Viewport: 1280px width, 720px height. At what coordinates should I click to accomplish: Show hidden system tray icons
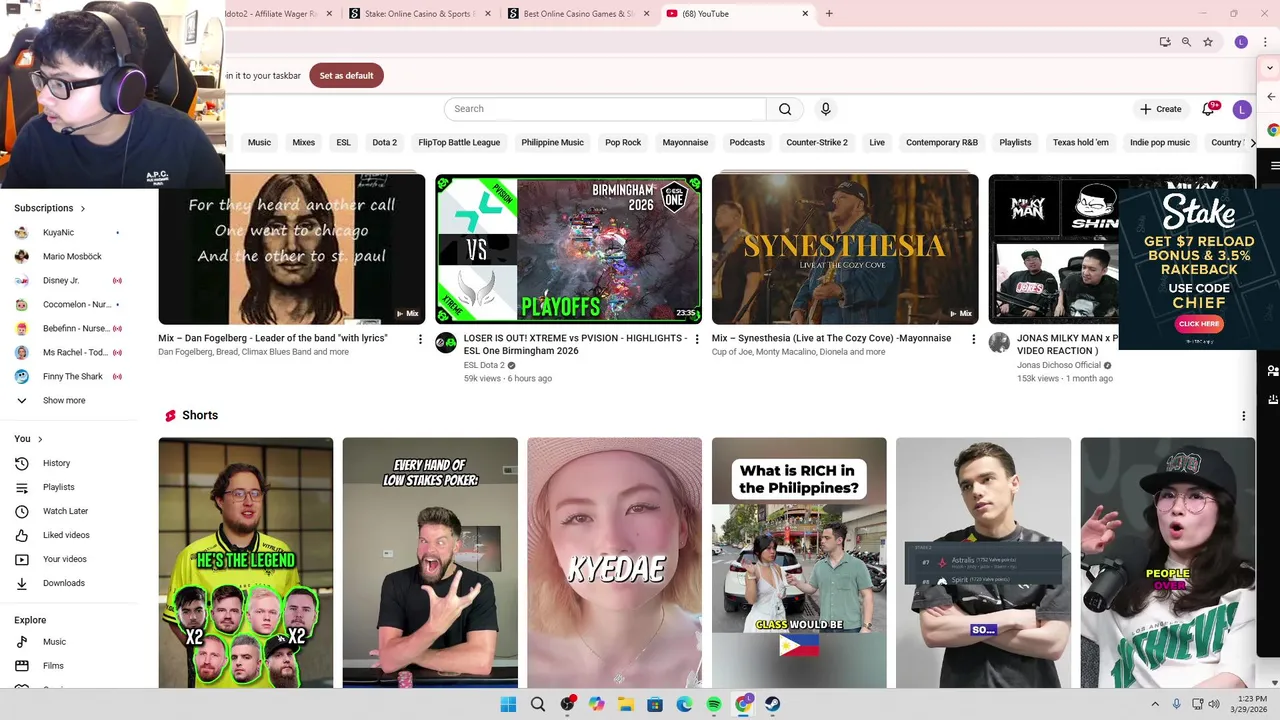[1155, 704]
